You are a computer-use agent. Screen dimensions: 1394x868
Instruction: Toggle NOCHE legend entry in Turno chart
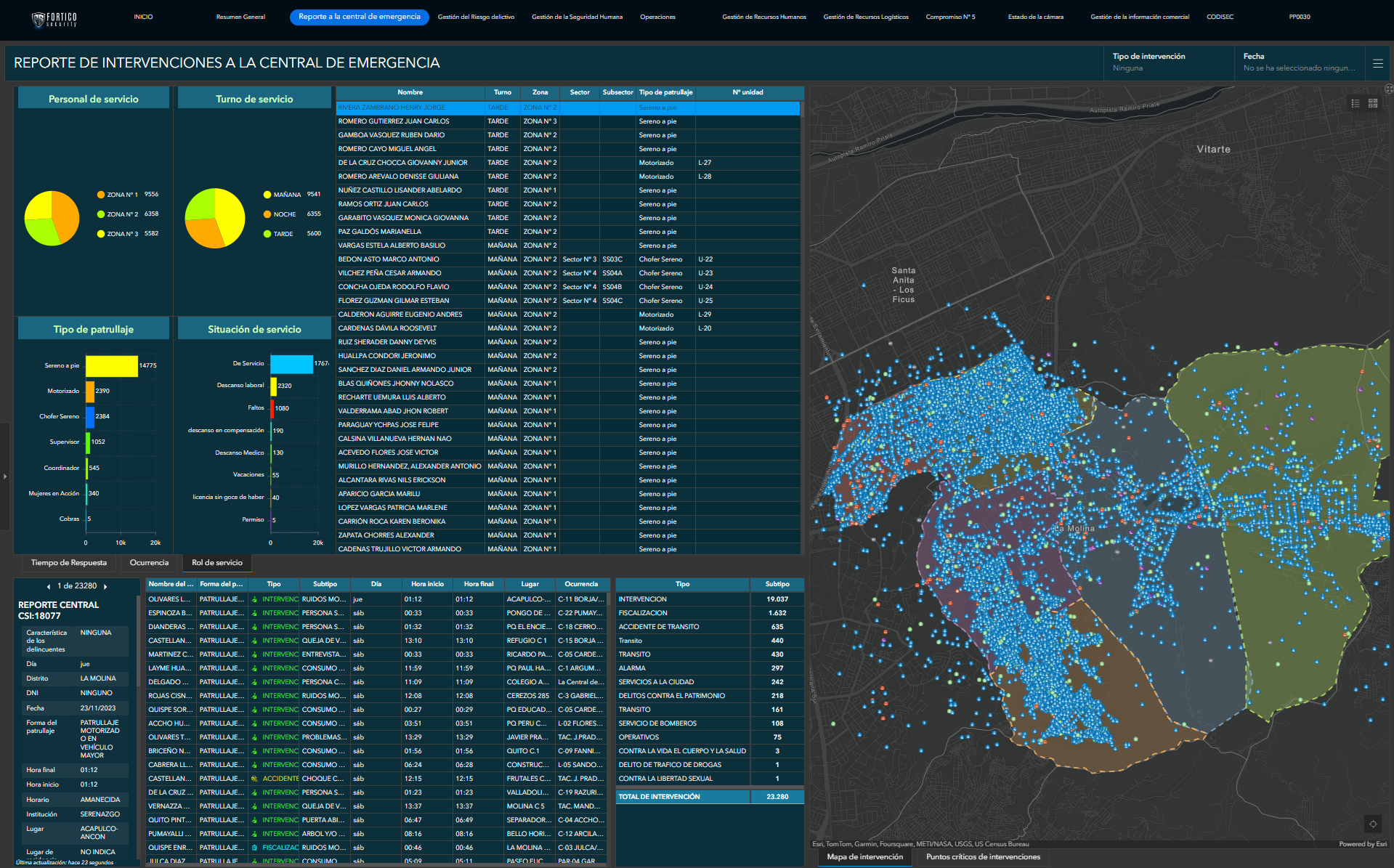click(284, 214)
